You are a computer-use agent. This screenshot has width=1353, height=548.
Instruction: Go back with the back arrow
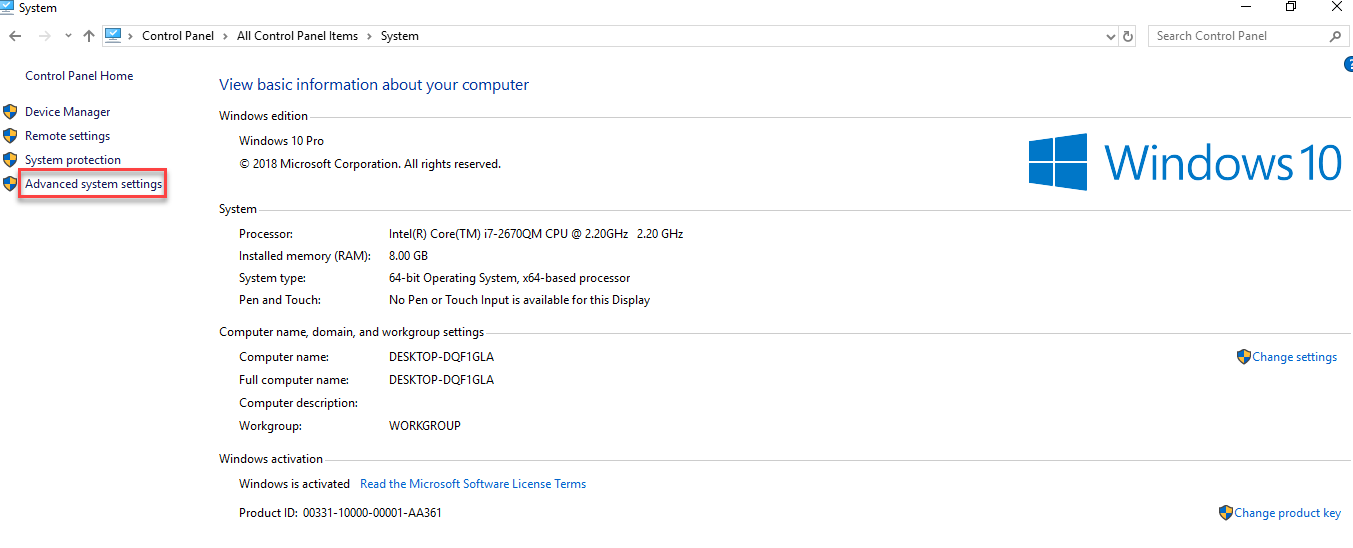16,36
